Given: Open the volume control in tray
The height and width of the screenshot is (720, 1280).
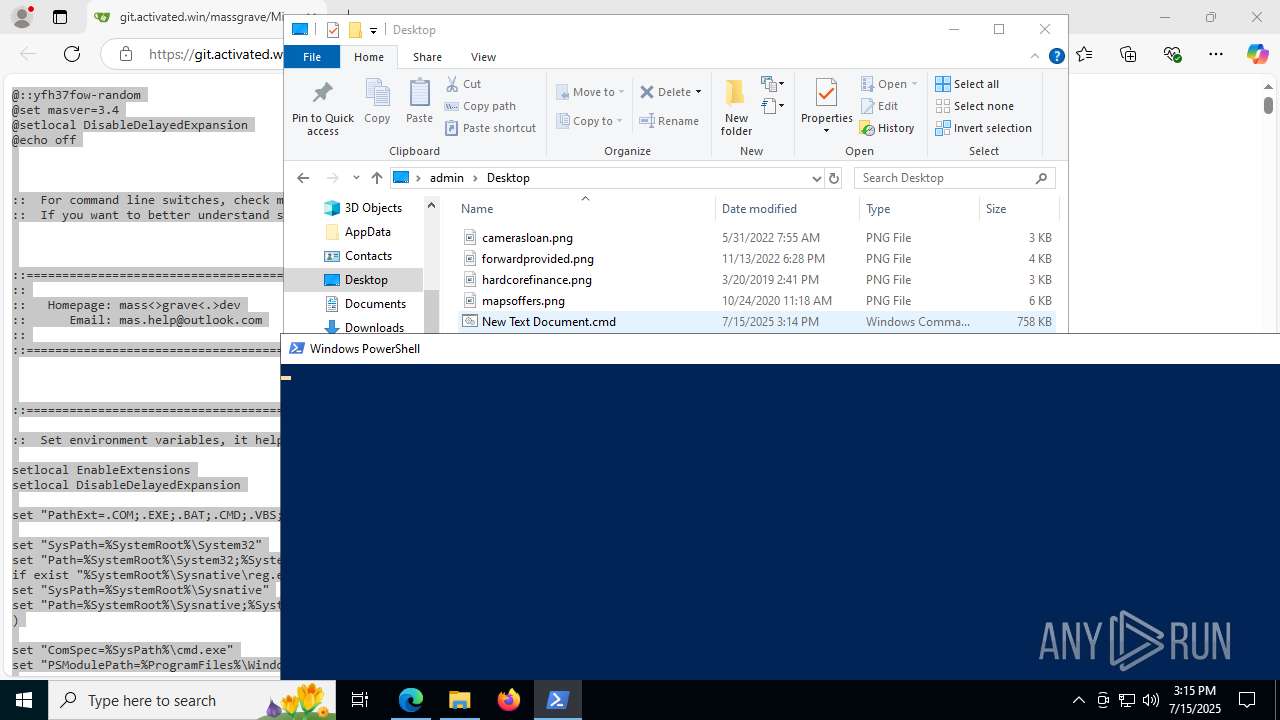Looking at the screenshot, I should click(x=1151, y=700).
